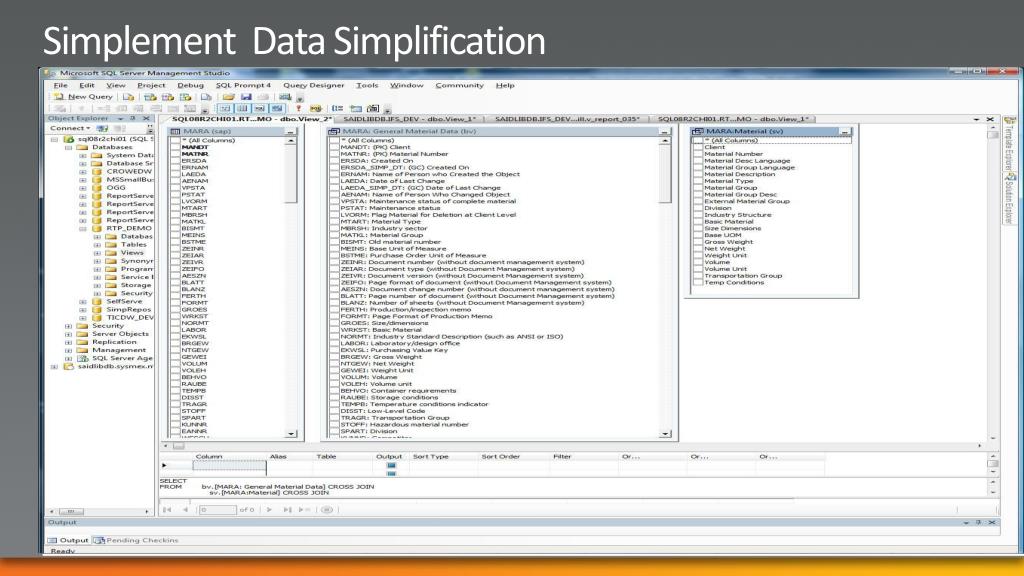Expand the Replication folder node
The width and height of the screenshot is (1024, 576).
click(69, 342)
